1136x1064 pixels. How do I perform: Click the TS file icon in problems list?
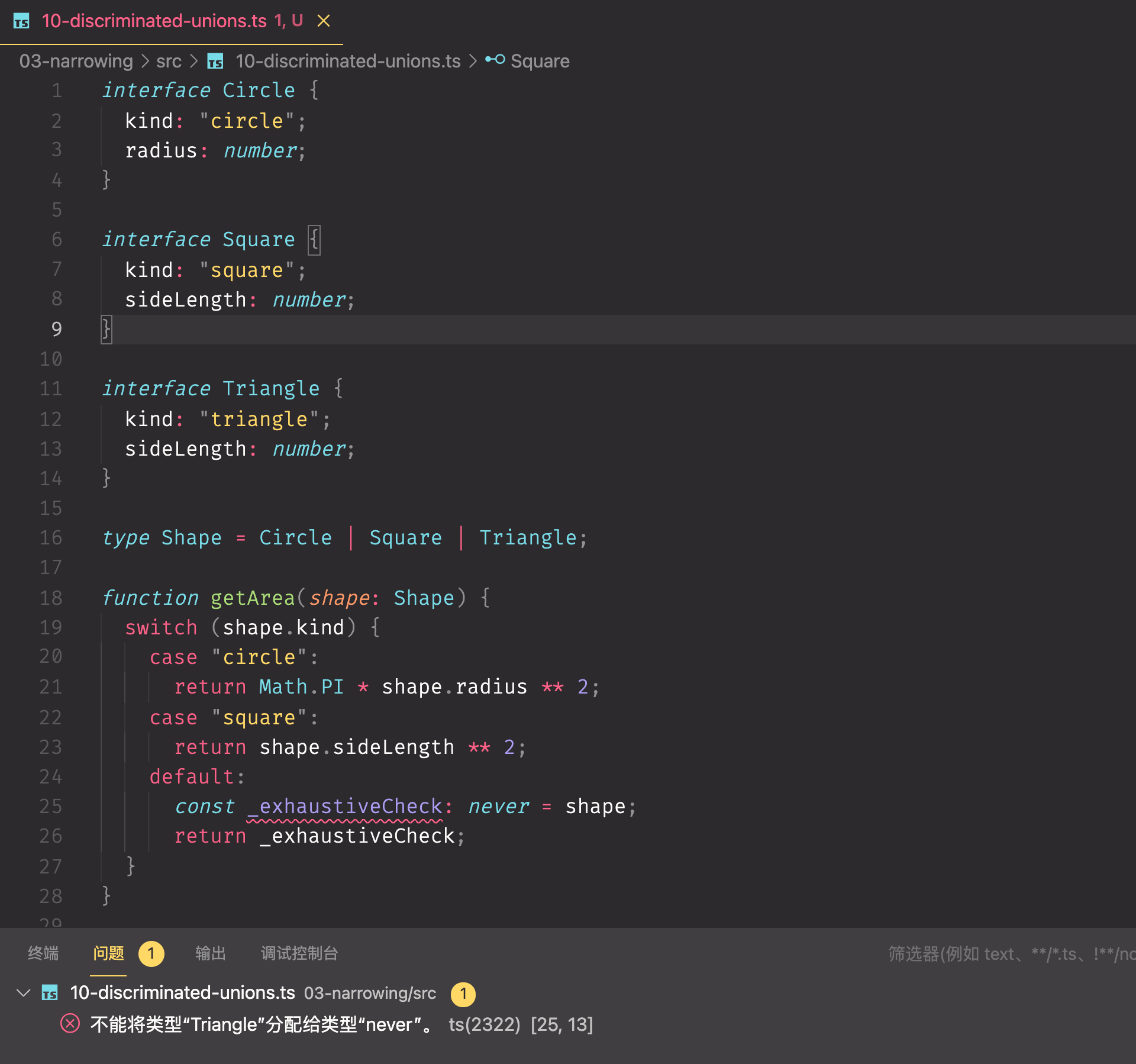point(50,992)
